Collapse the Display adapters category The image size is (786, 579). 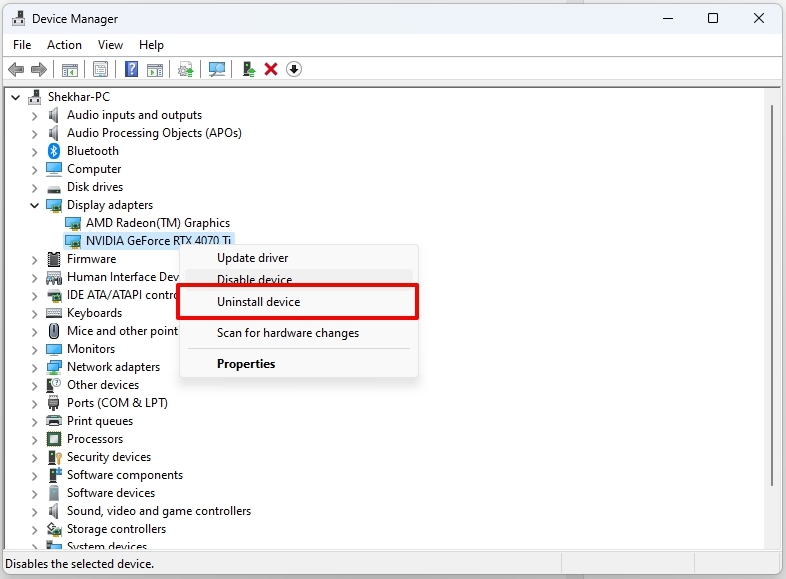(x=34, y=205)
